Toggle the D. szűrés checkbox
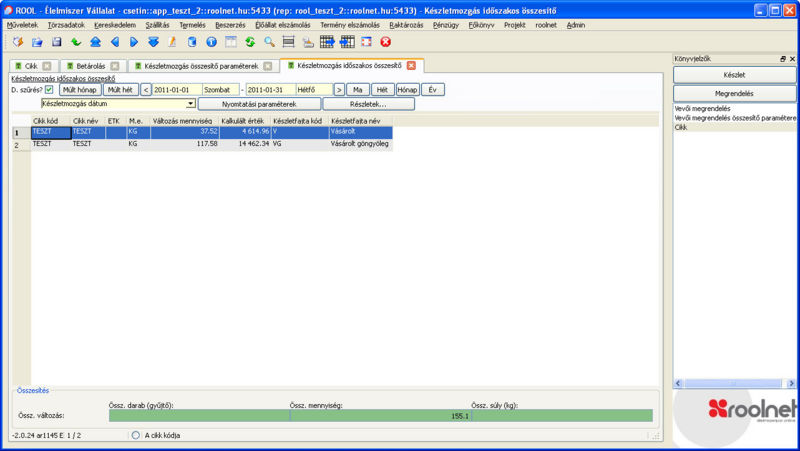This screenshot has height=451, width=800. [49, 89]
